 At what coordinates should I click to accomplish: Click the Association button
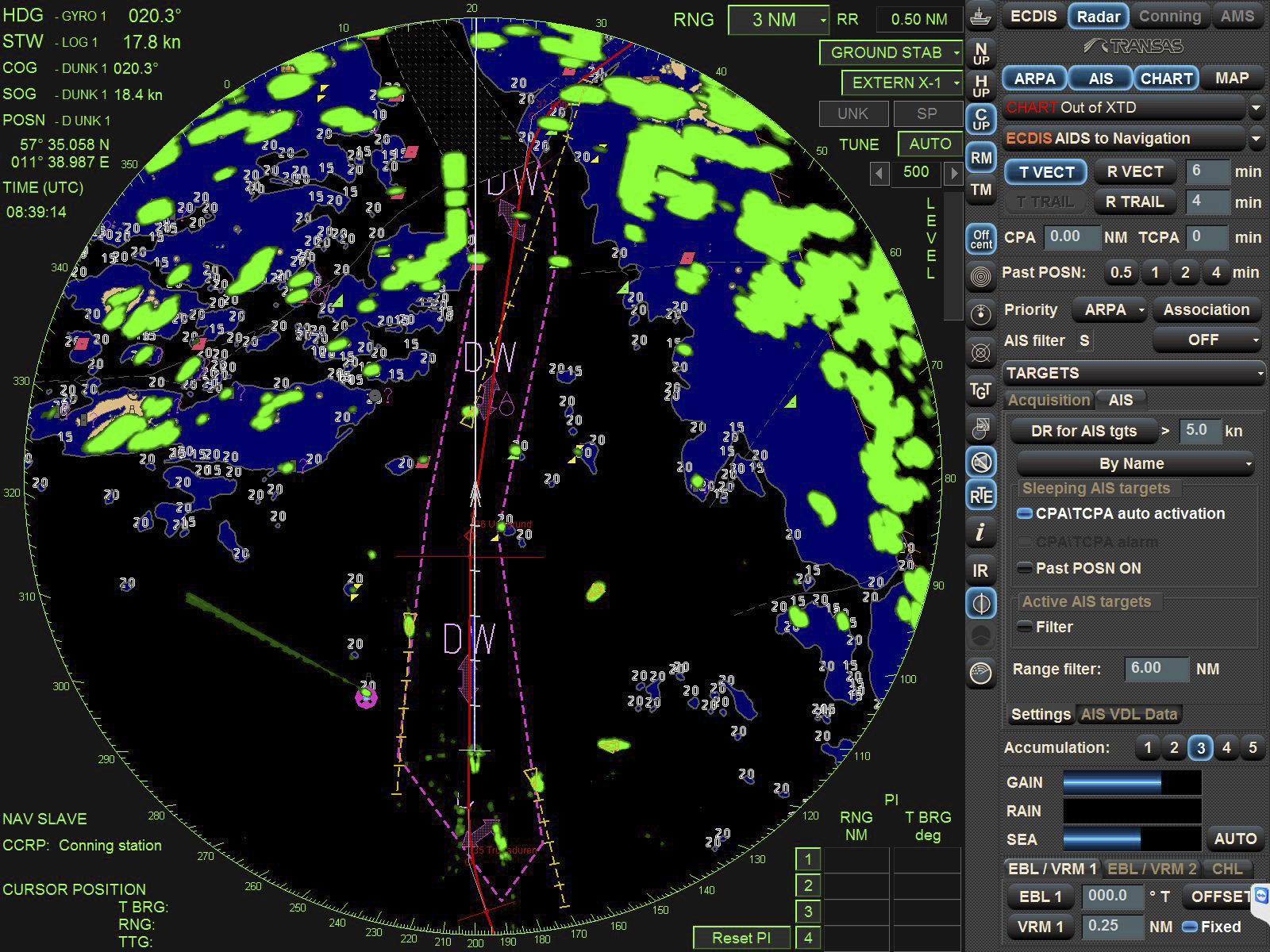pos(1206,310)
